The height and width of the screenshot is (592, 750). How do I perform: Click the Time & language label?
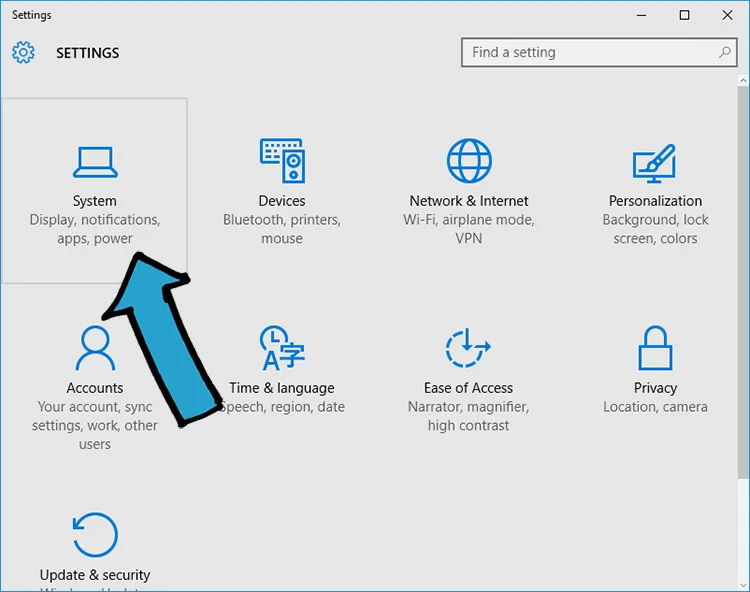[282, 388]
